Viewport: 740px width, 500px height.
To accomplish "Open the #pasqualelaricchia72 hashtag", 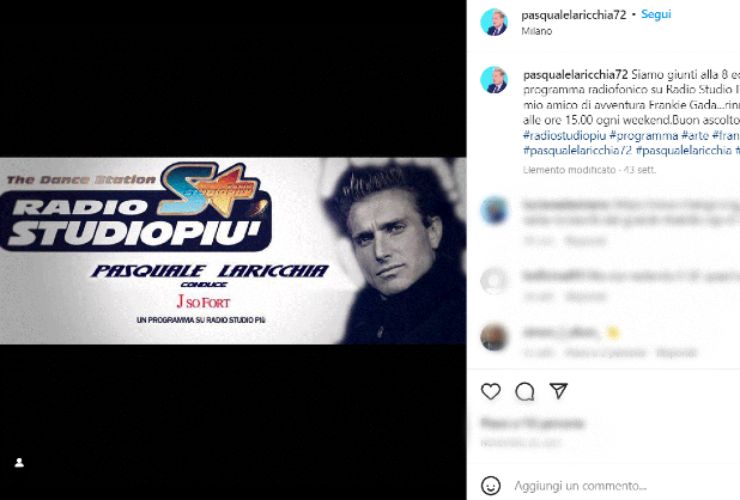I will point(577,151).
